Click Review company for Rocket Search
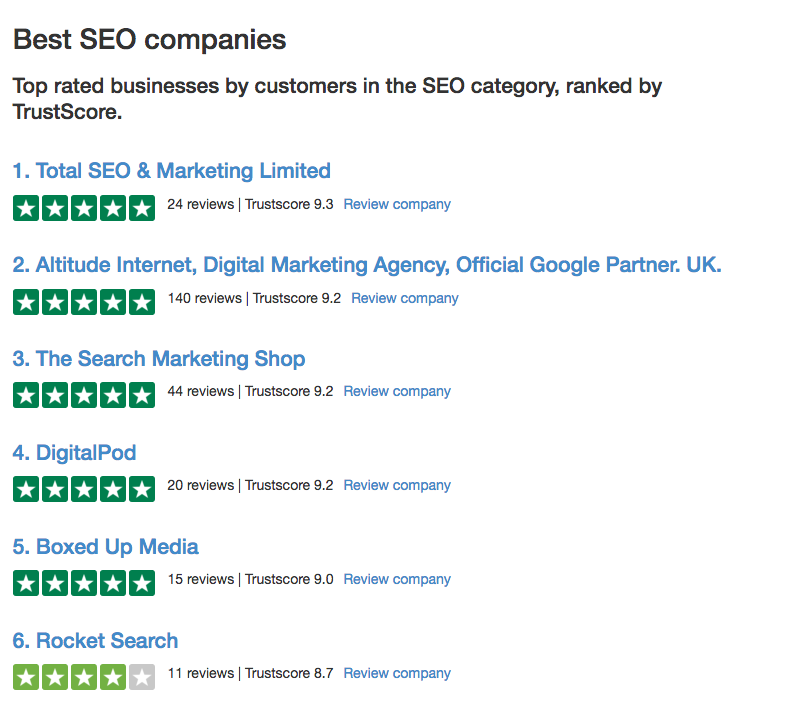Image resolution: width=791 pixels, height=720 pixels. (x=397, y=674)
